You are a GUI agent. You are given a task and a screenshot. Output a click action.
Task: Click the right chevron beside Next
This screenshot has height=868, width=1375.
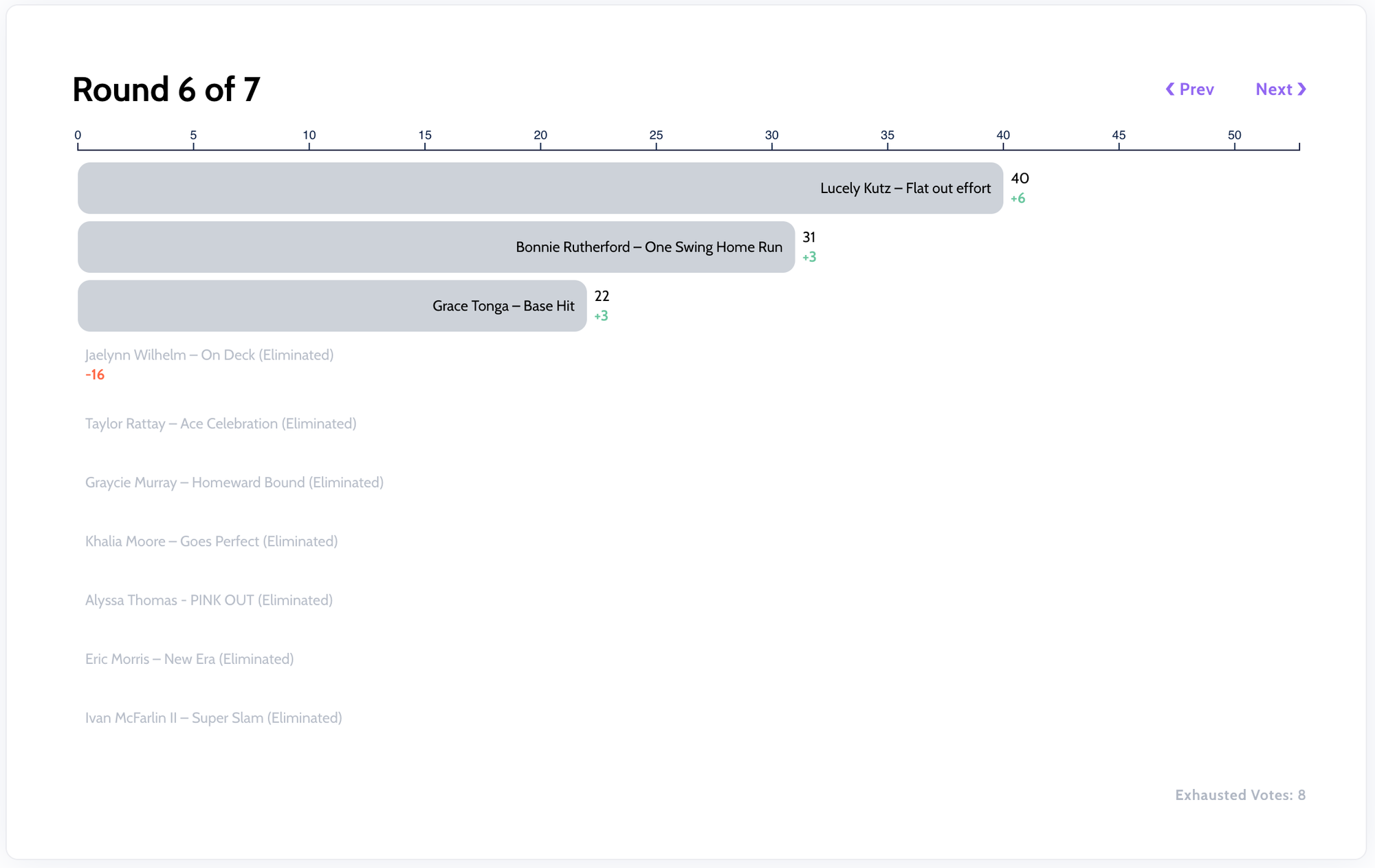1301,89
